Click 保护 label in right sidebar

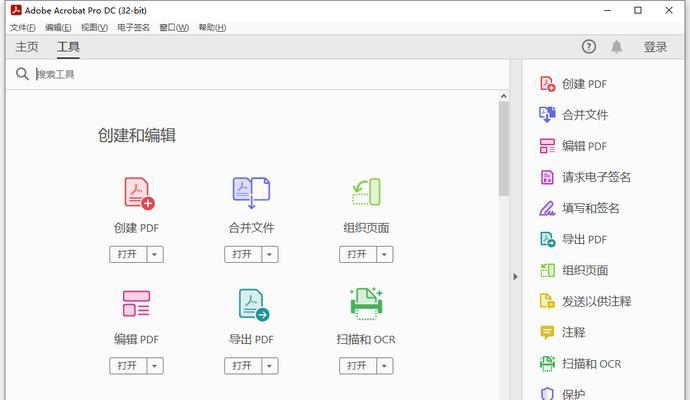pyautogui.click(x=573, y=394)
